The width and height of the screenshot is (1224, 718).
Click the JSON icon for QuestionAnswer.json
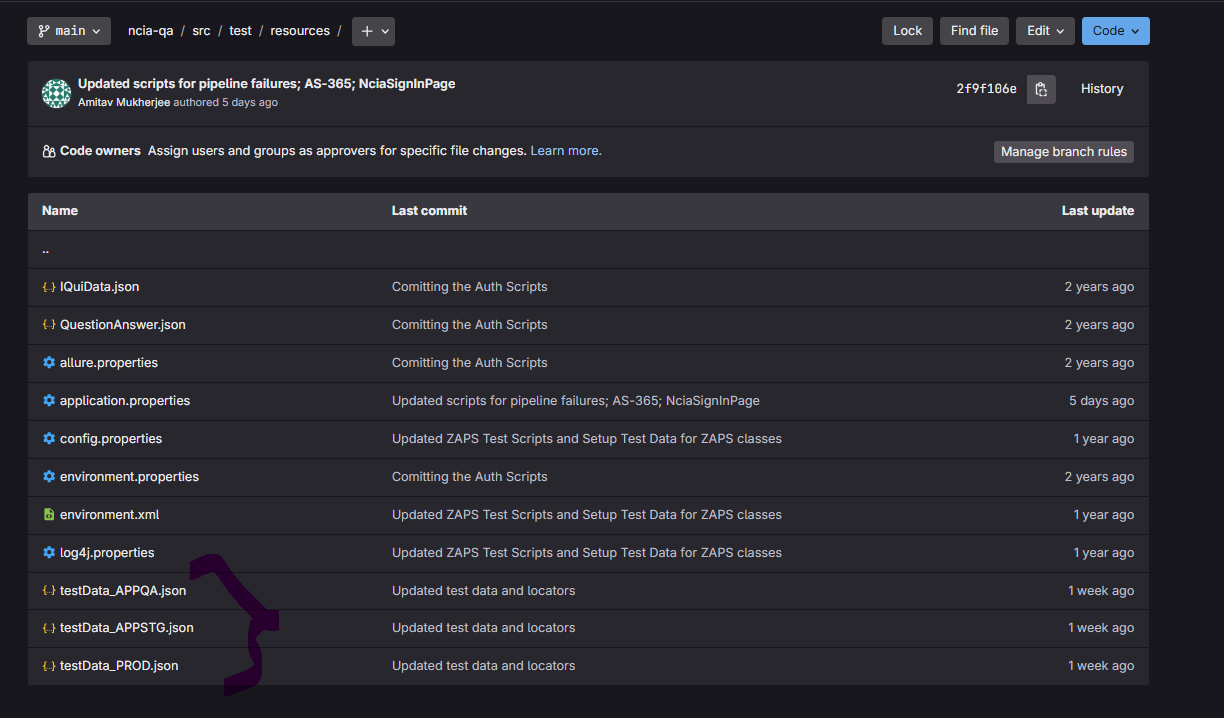(x=49, y=325)
